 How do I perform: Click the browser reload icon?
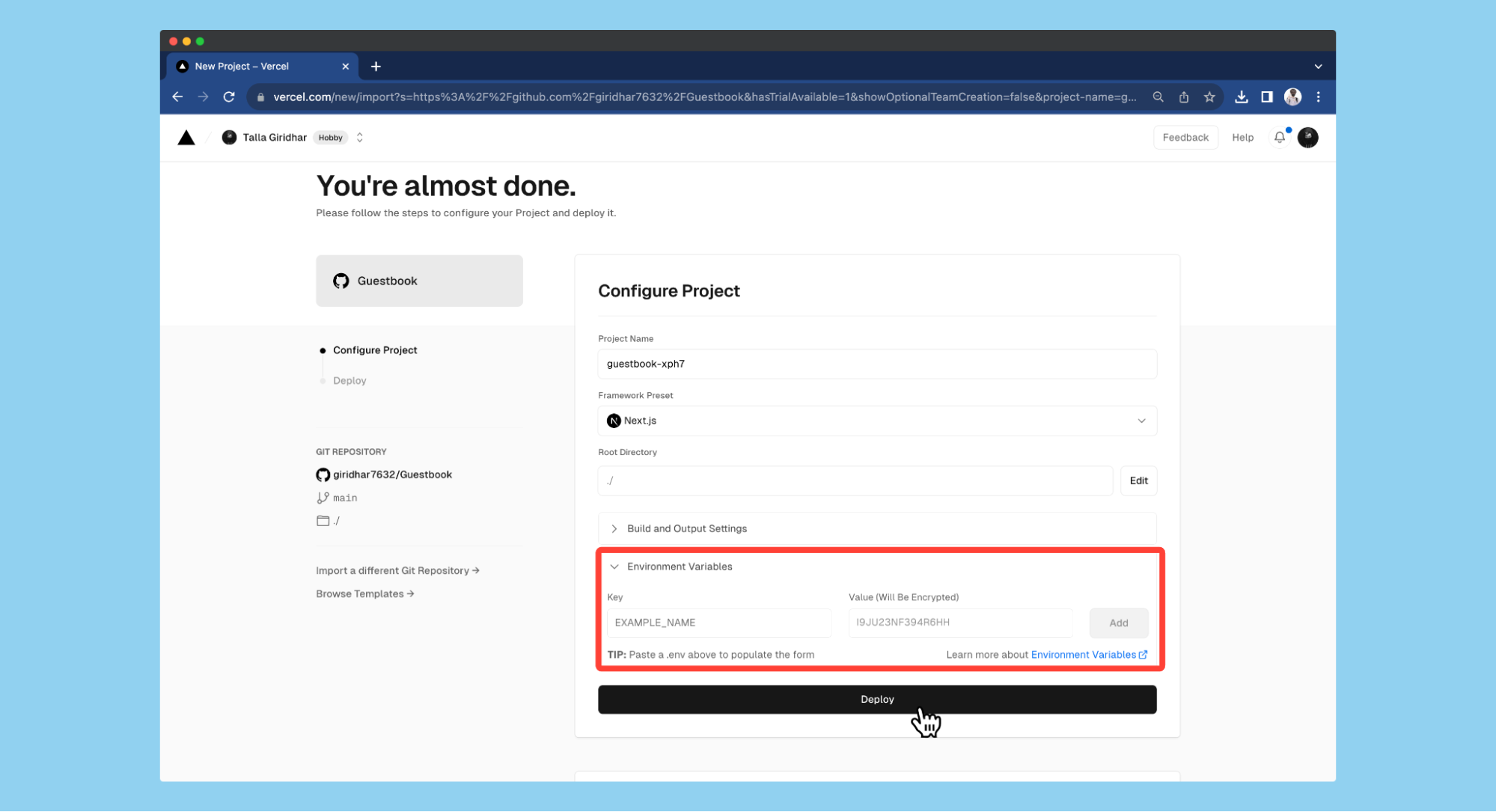[x=229, y=97]
